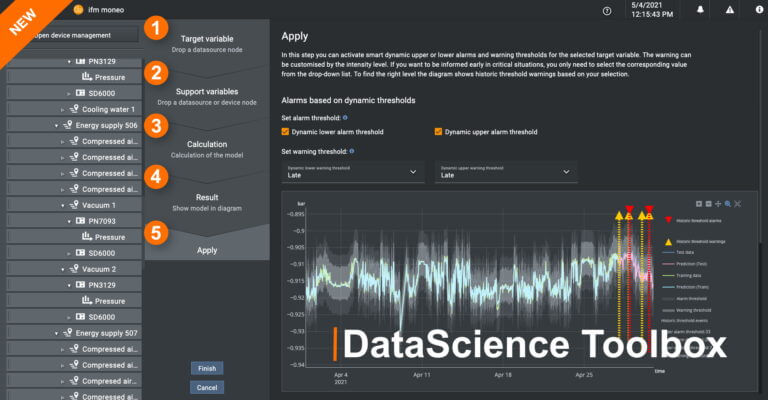Click the Cancel button

tap(207, 387)
